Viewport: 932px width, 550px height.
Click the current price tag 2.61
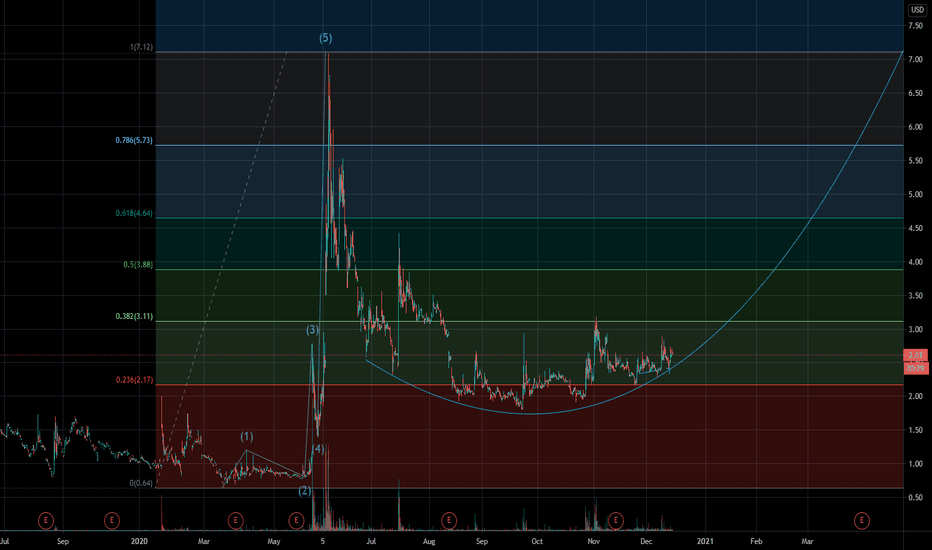[915, 355]
